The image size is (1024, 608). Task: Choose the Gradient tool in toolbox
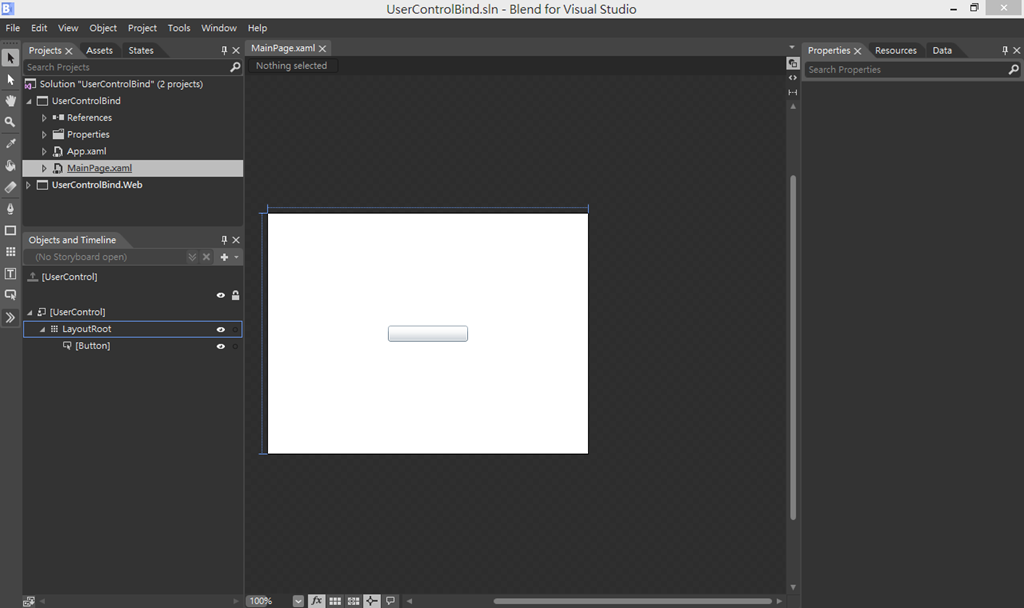click(10, 187)
